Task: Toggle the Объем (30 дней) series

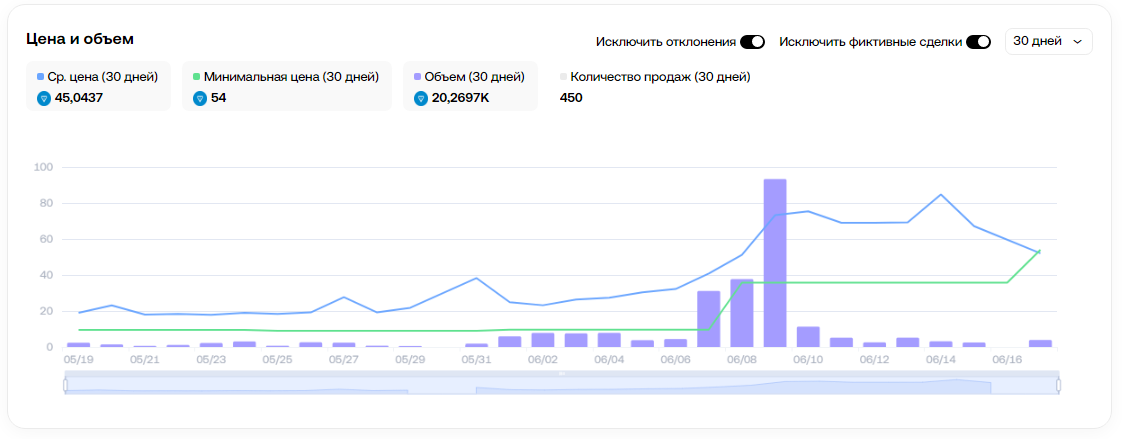Action: click(470, 86)
